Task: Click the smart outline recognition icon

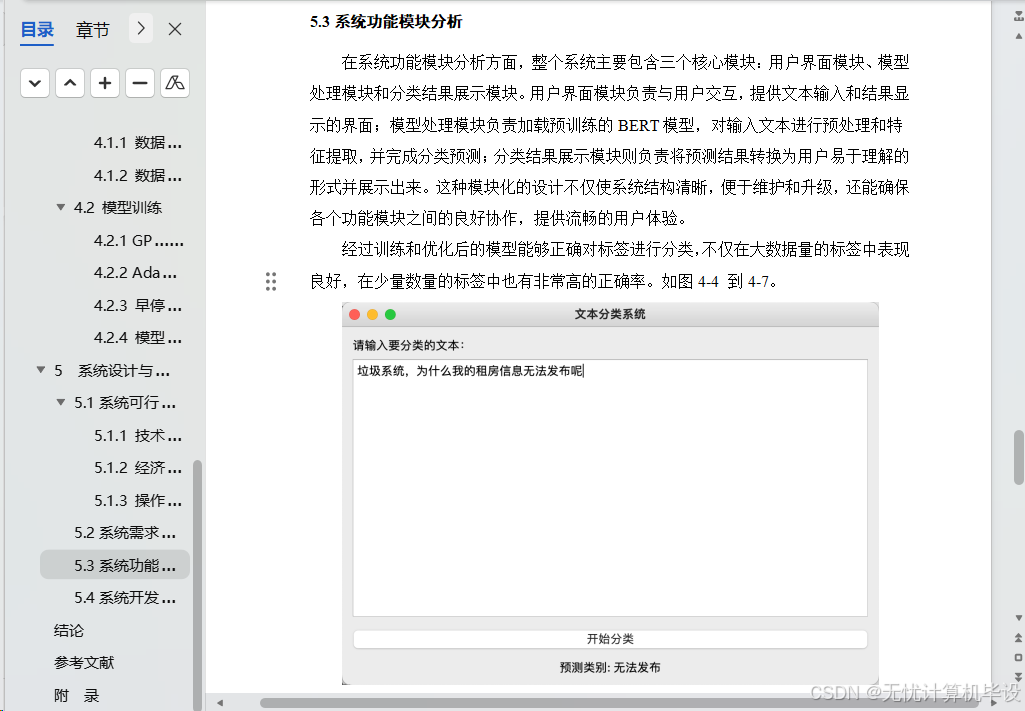Action: click(175, 83)
